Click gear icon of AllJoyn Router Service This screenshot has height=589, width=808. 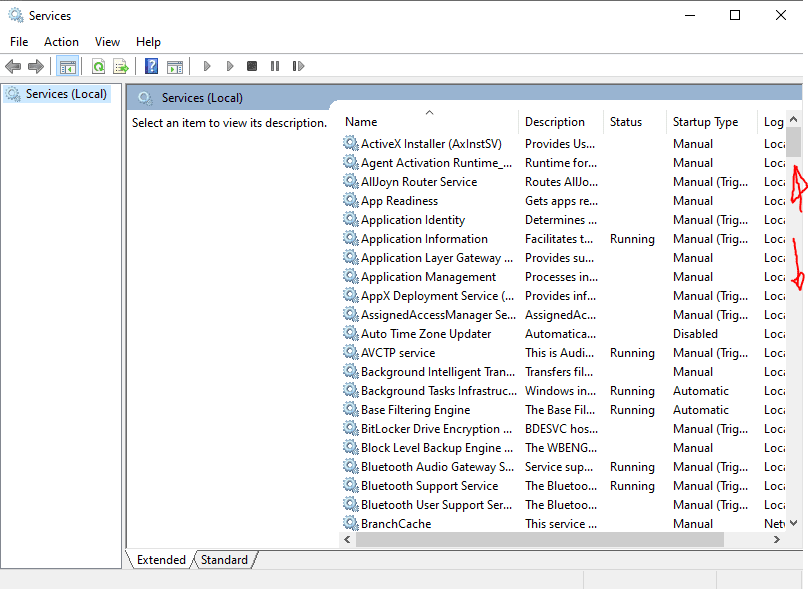351,181
